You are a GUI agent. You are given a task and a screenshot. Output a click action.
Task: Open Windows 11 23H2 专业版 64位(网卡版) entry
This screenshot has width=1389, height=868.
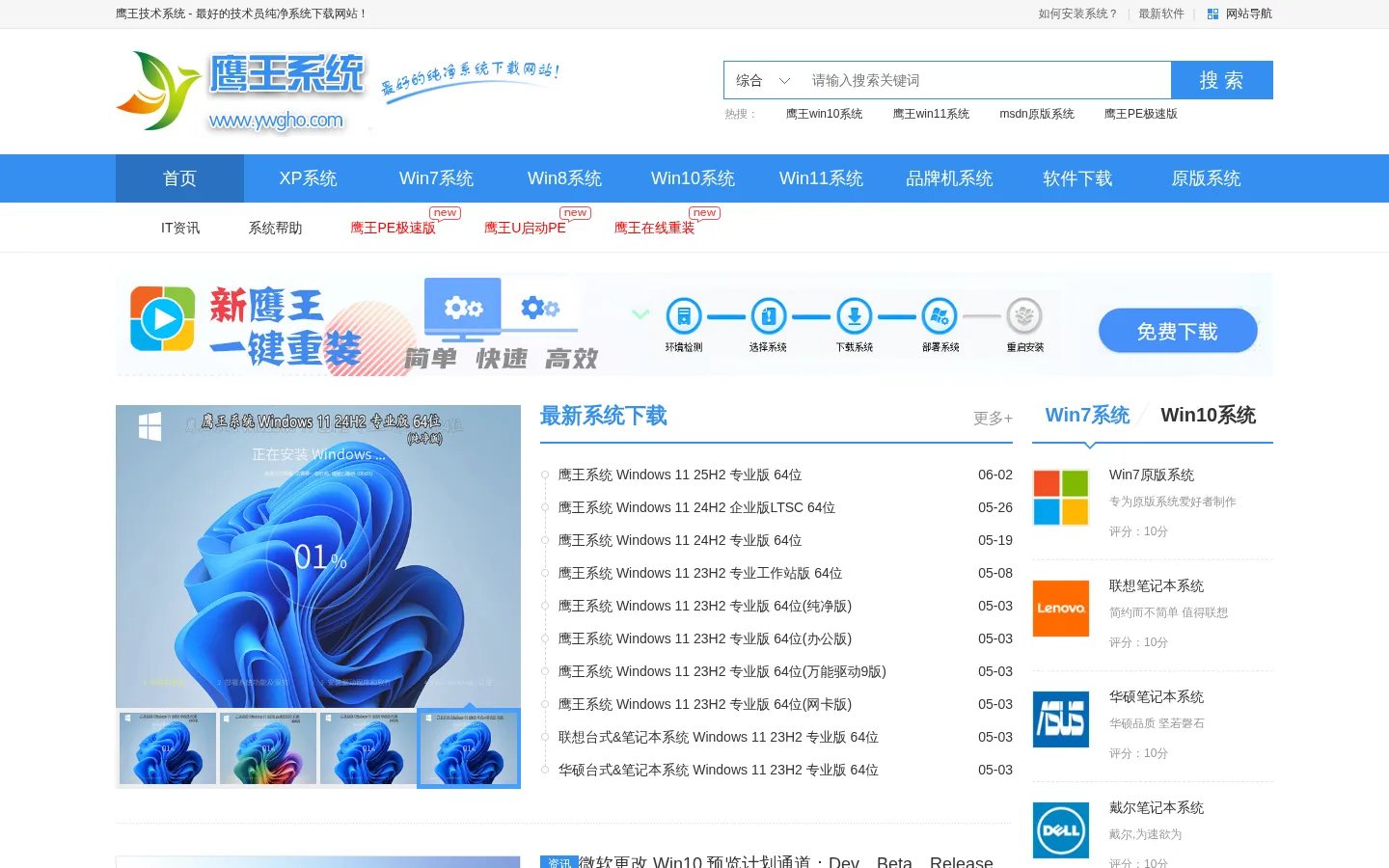pos(705,704)
